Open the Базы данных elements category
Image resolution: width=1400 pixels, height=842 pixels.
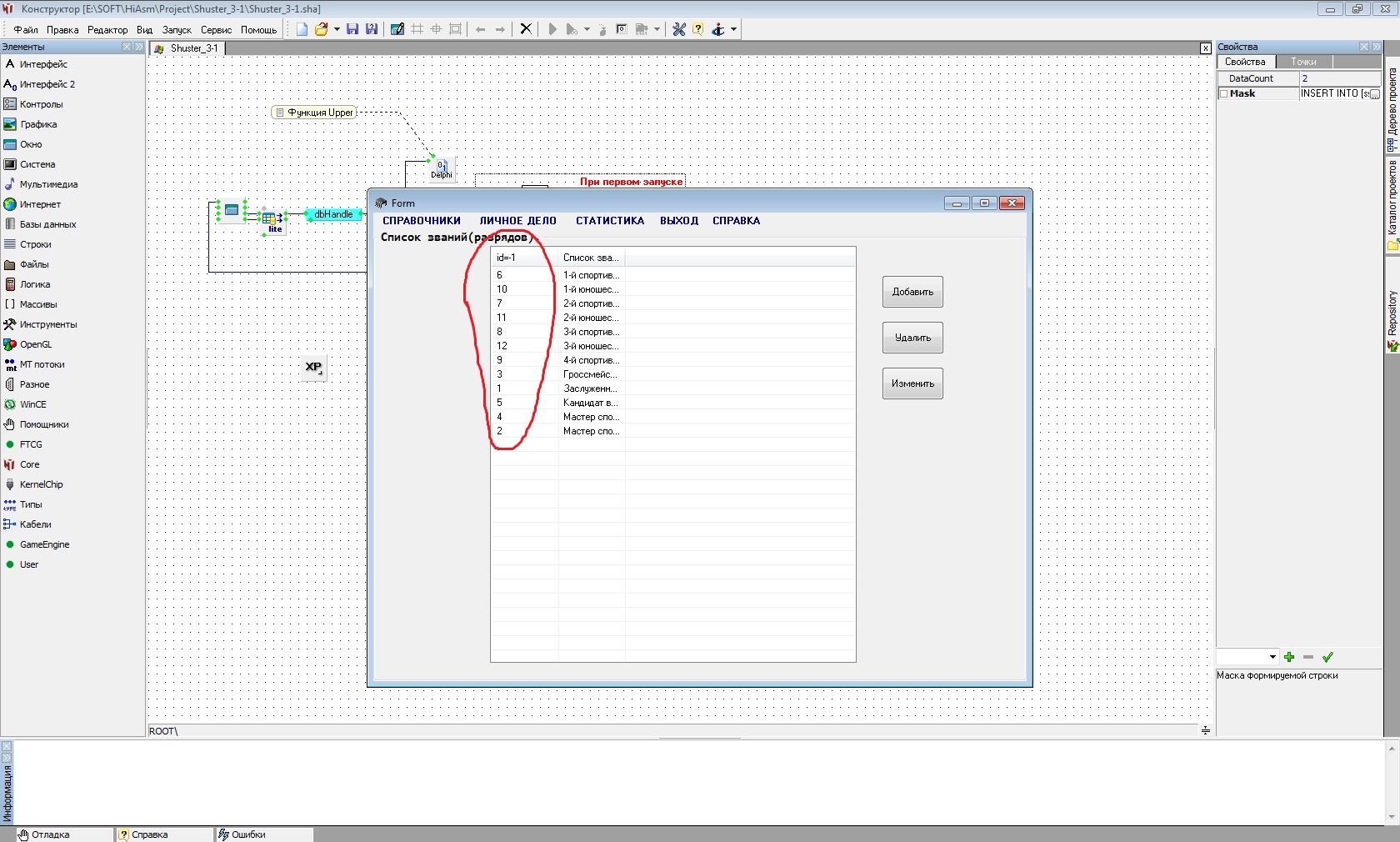click(47, 224)
